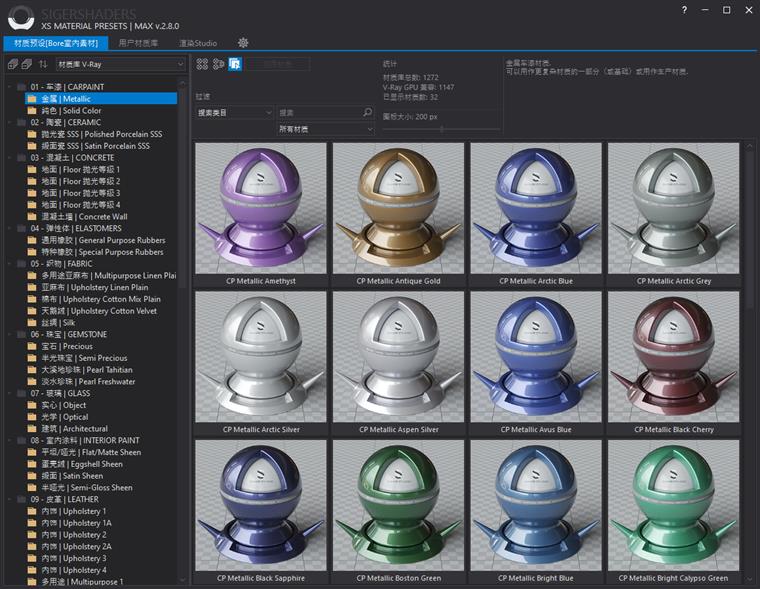The height and width of the screenshot is (589, 760).
Task: Click the collapse all categories icon
Action: point(27,64)
